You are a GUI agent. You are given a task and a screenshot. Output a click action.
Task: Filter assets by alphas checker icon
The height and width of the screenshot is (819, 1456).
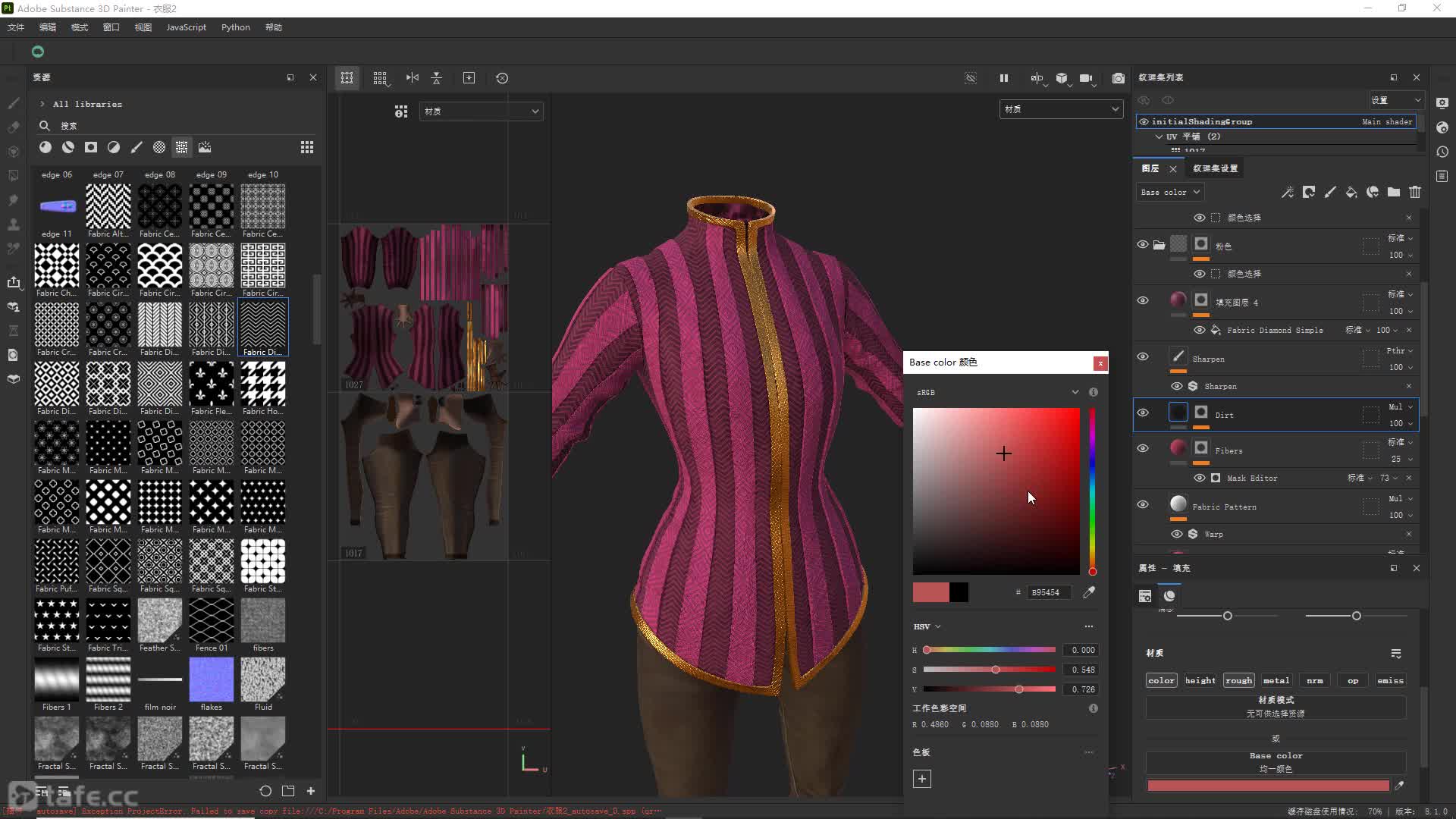click(159, 147)
